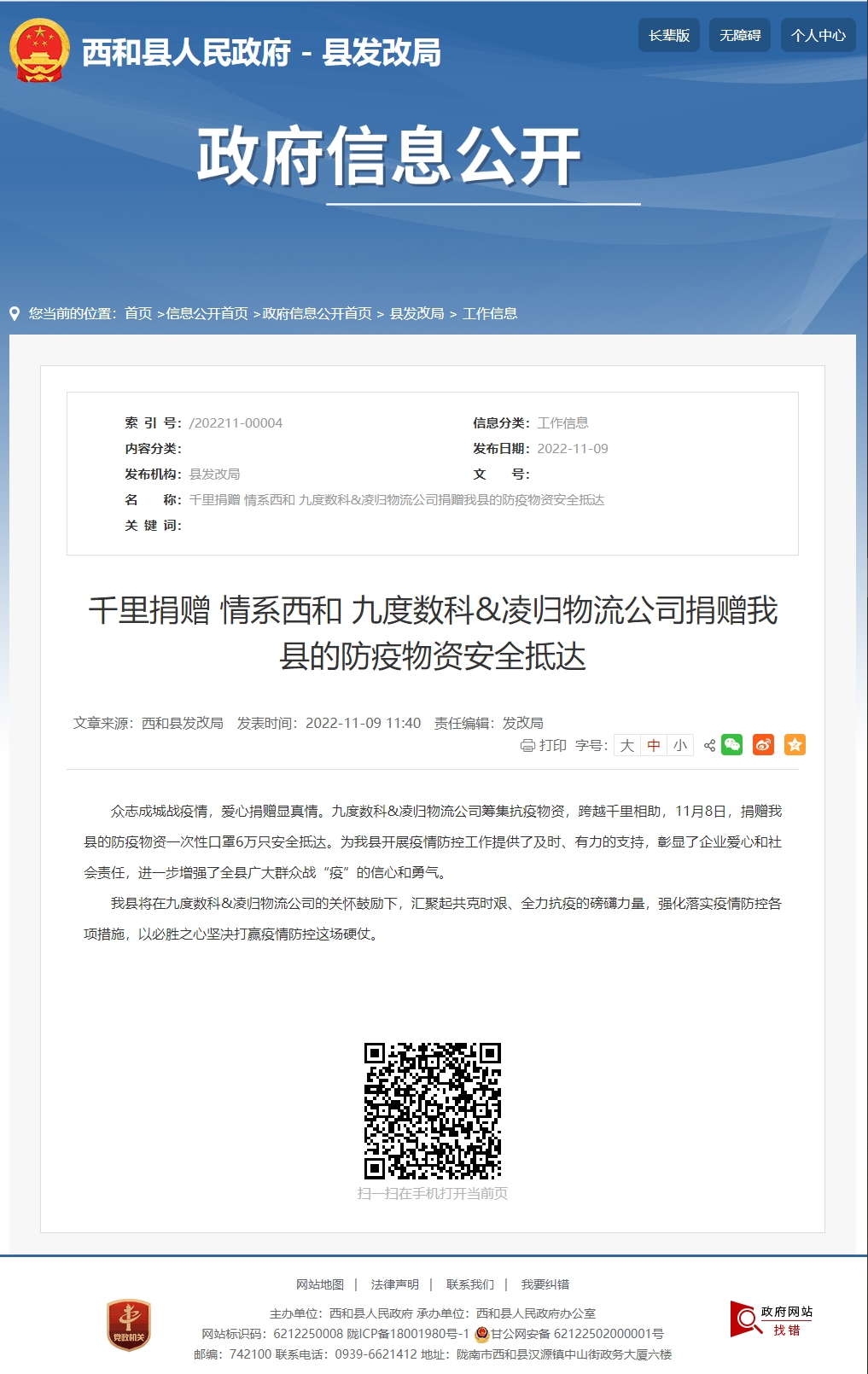Image resolution: width=868 pixels, height=1374 pixels.
Task: Open 网站地图 footer link
Action: (x=320, y=1284)
